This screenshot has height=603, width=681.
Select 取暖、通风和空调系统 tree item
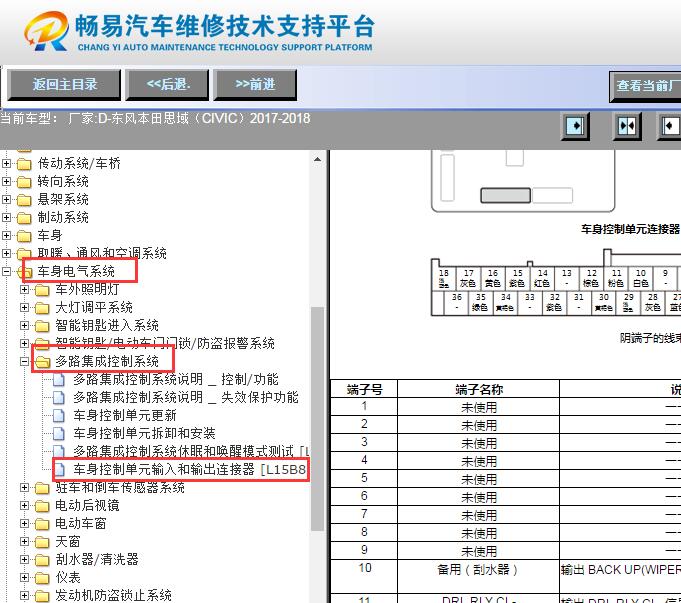pyautogui.click(x=102, y=253)
